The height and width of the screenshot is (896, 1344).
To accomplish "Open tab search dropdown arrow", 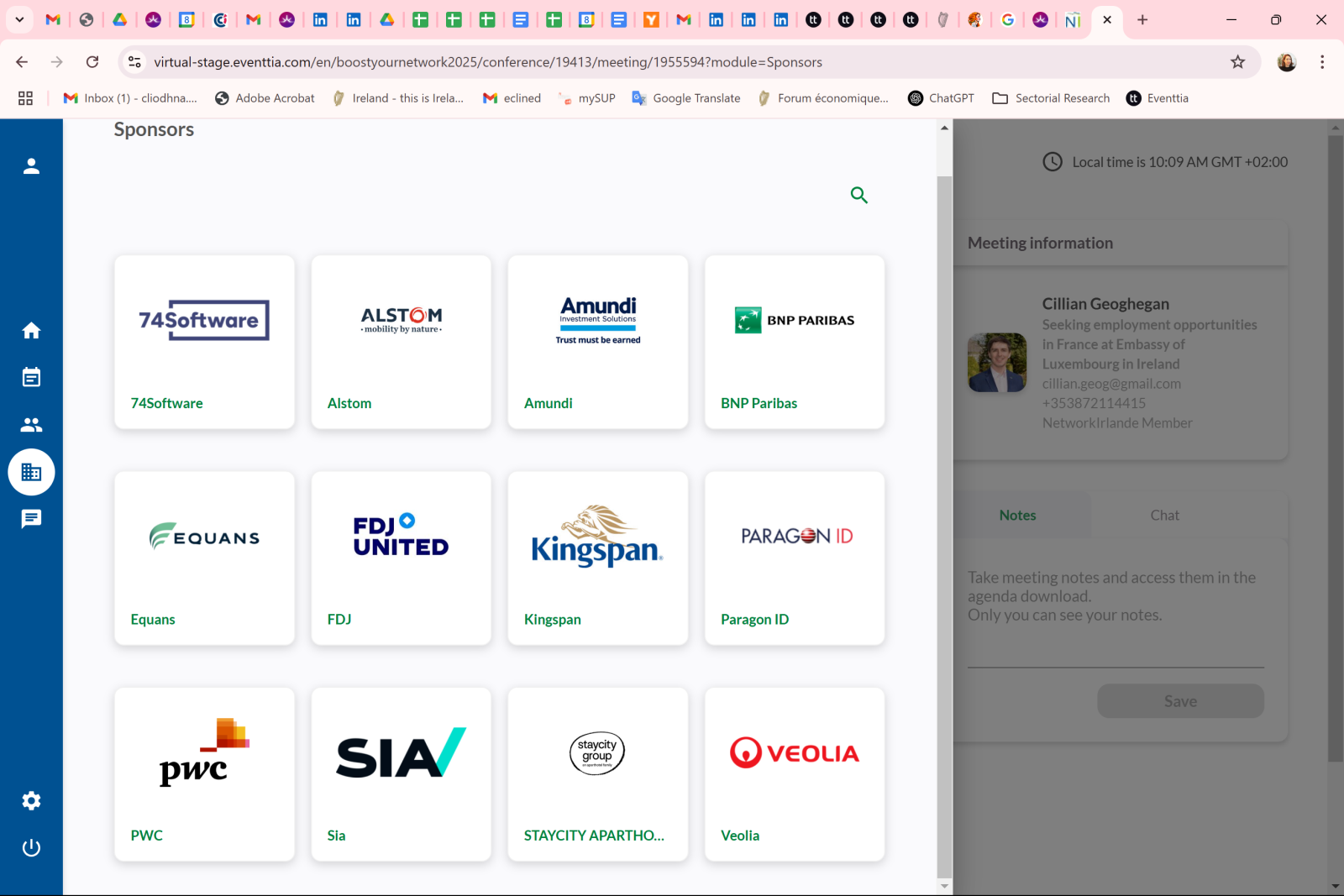I will click(x=19, y=19).
